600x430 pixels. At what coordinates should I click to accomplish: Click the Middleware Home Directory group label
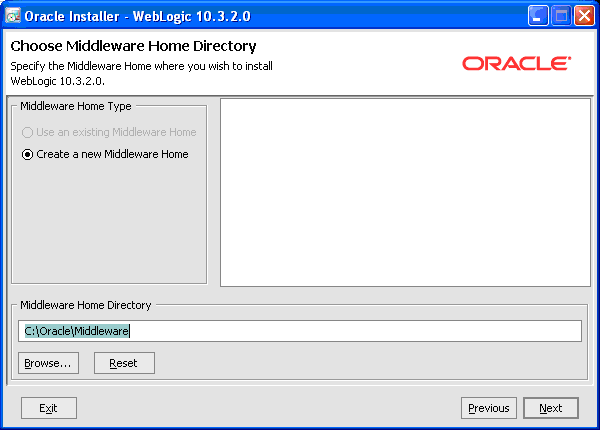tap(86, 305)
